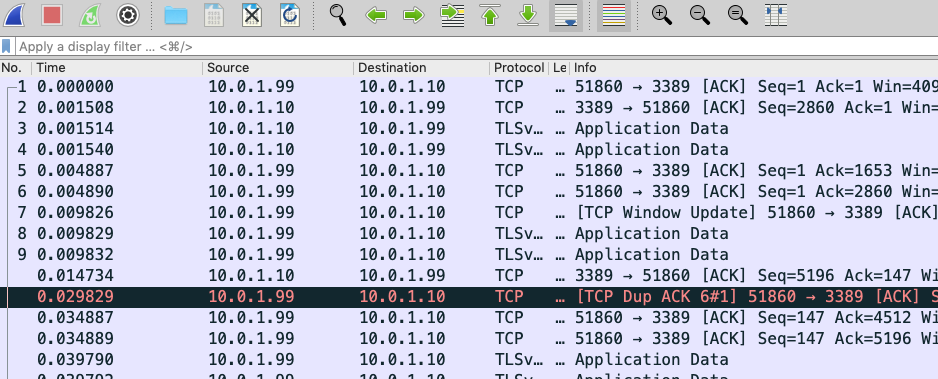Jump to the first packet
This screenshot has height=379, width=938.
(490, 15)
